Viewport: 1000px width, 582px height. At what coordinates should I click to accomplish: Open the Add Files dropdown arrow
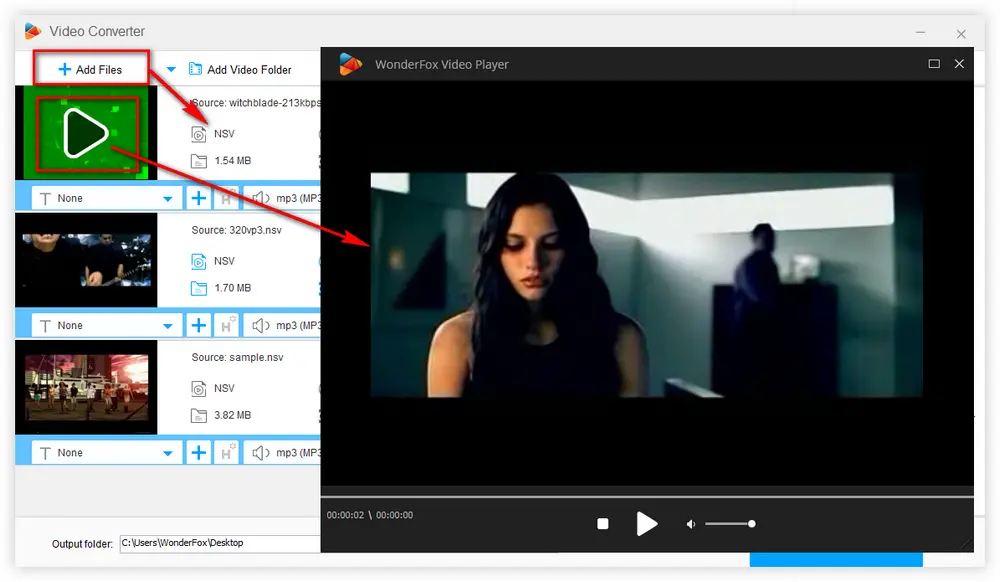click(x=171, y=69)
